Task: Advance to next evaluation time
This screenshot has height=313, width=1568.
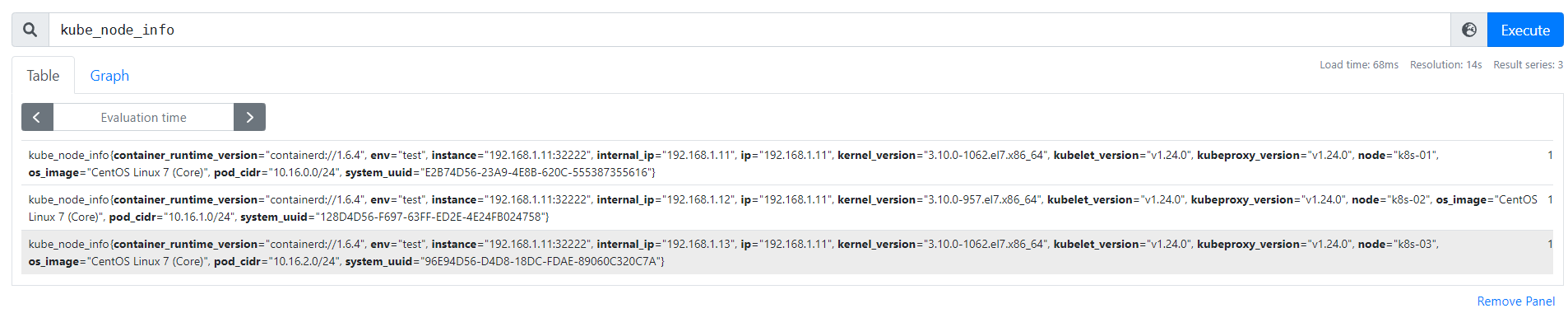Action: pos(249,117)
